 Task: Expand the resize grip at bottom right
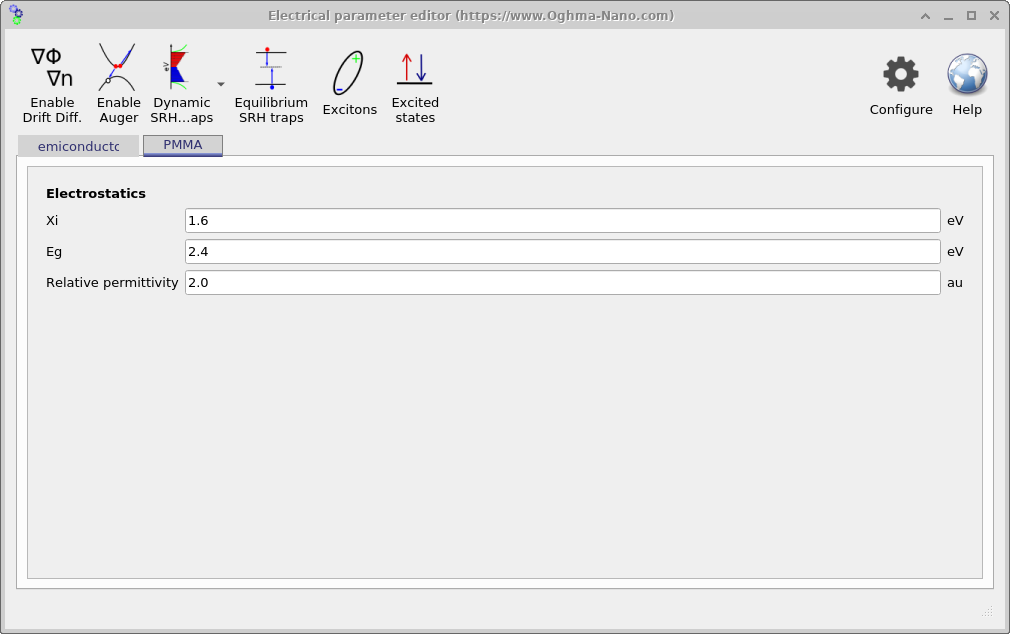(x=988, y=611)
